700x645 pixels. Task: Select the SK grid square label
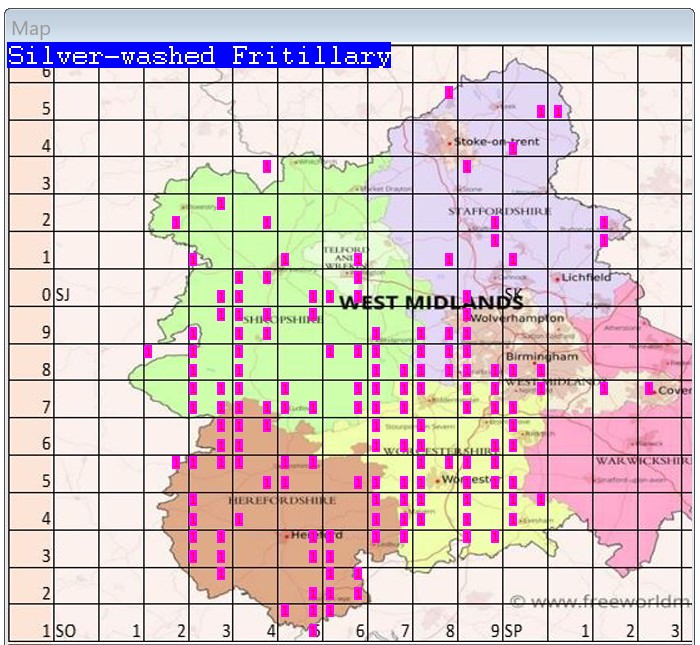(x=515, y=294)
